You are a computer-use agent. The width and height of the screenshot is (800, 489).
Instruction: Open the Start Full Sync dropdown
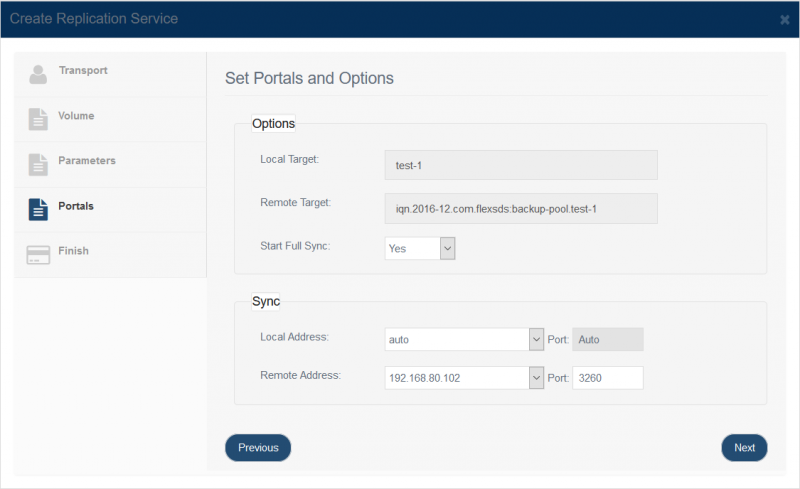click(x=420, y=249)
